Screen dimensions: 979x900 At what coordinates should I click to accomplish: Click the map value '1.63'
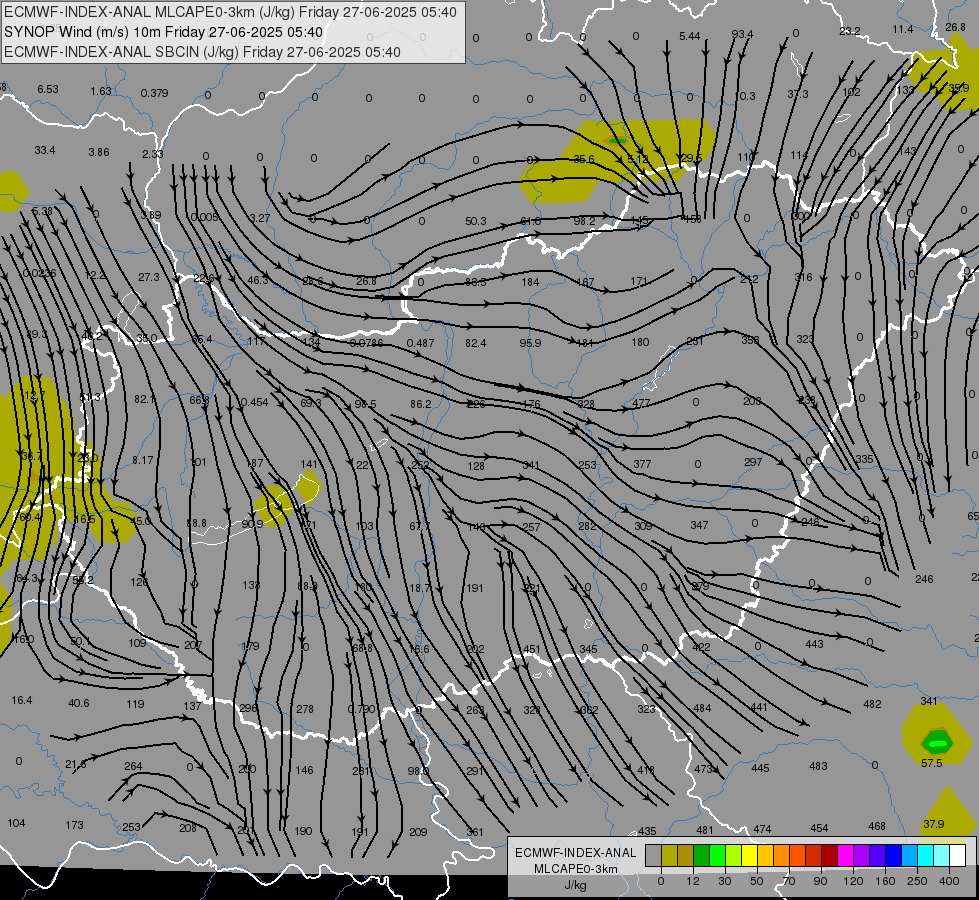point(101,91)
